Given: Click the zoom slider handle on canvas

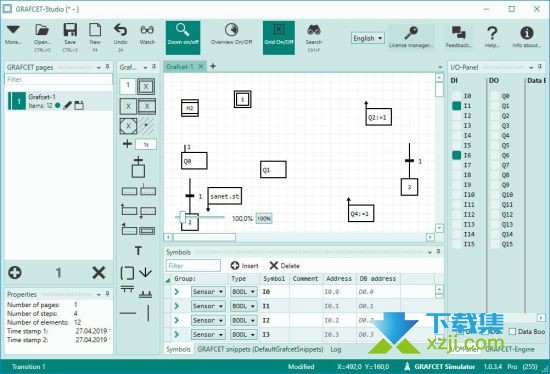Looking at the screenshot, I should (x=182, y=217).
